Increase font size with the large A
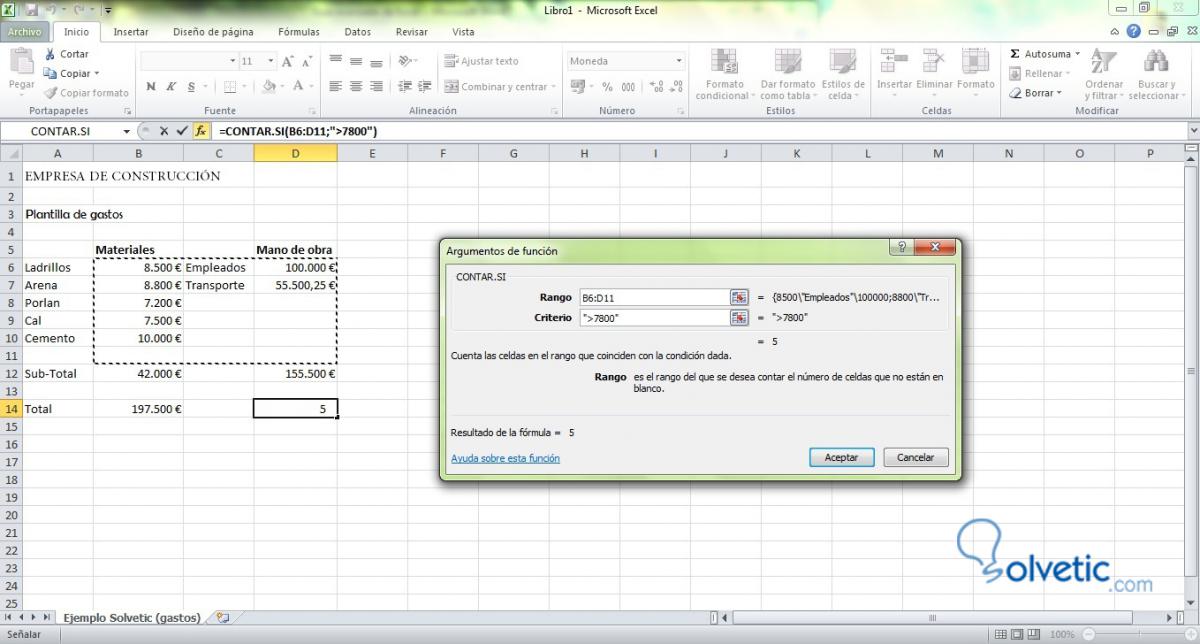Screen dimensions: 1200x644 [x=288, y=61]
